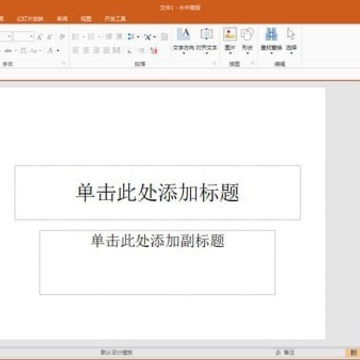Justify the paragraph text
The width and height of the screenshot is (360, 360).
click(106, 51)
